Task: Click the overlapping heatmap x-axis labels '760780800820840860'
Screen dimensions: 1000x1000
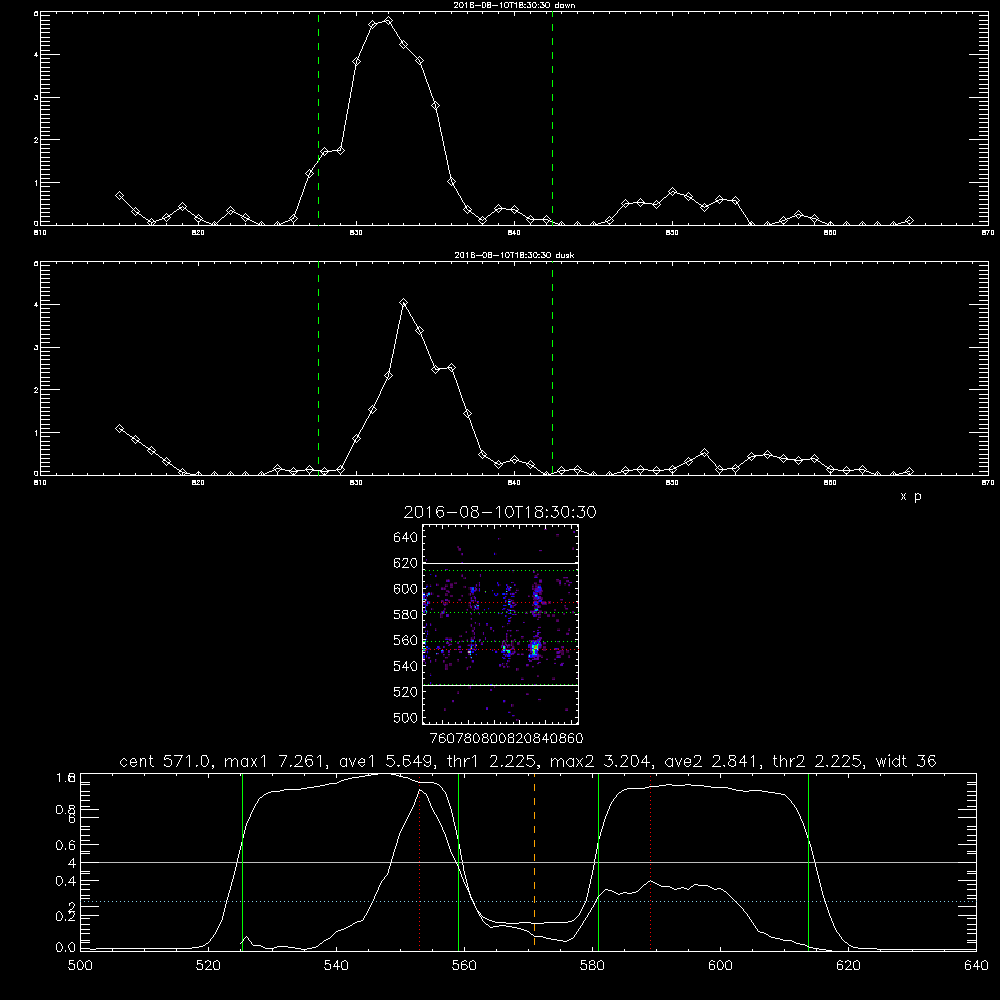Action: coord(507,739)
